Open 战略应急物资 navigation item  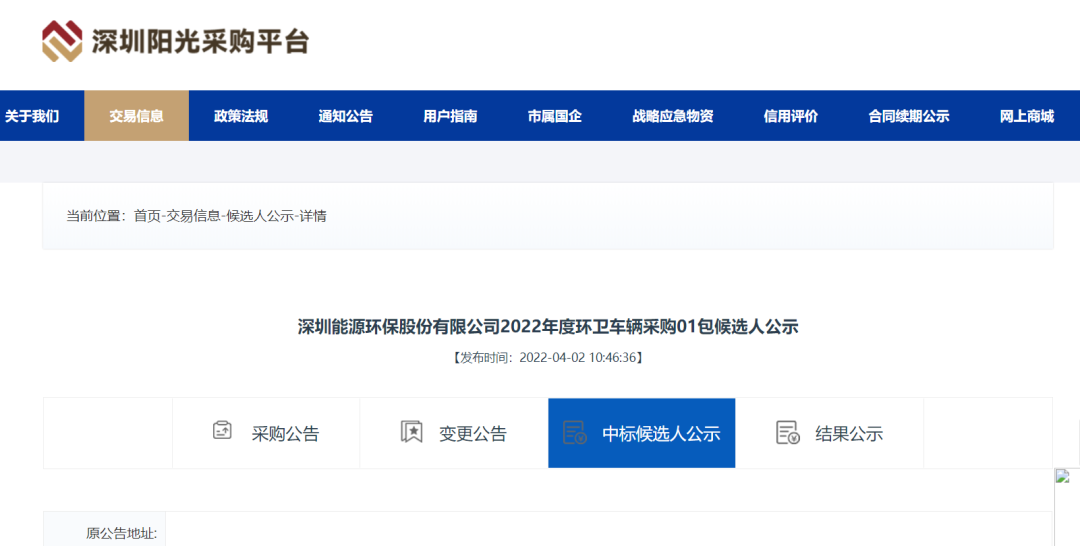[x=673, y=116]
